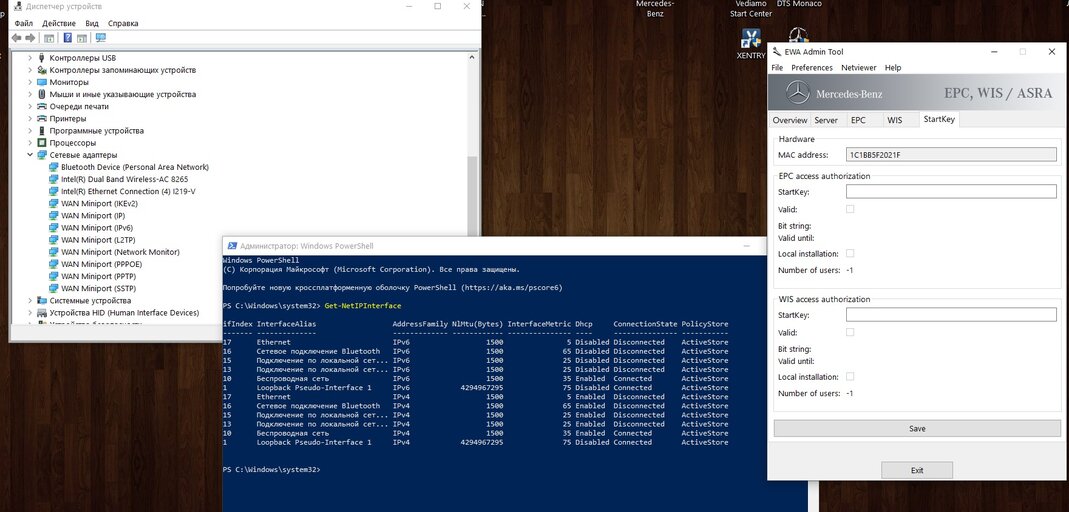Toggle EPC Valid checkbox
Screen dimensions: 1069x512
click(x=850, y=209)
